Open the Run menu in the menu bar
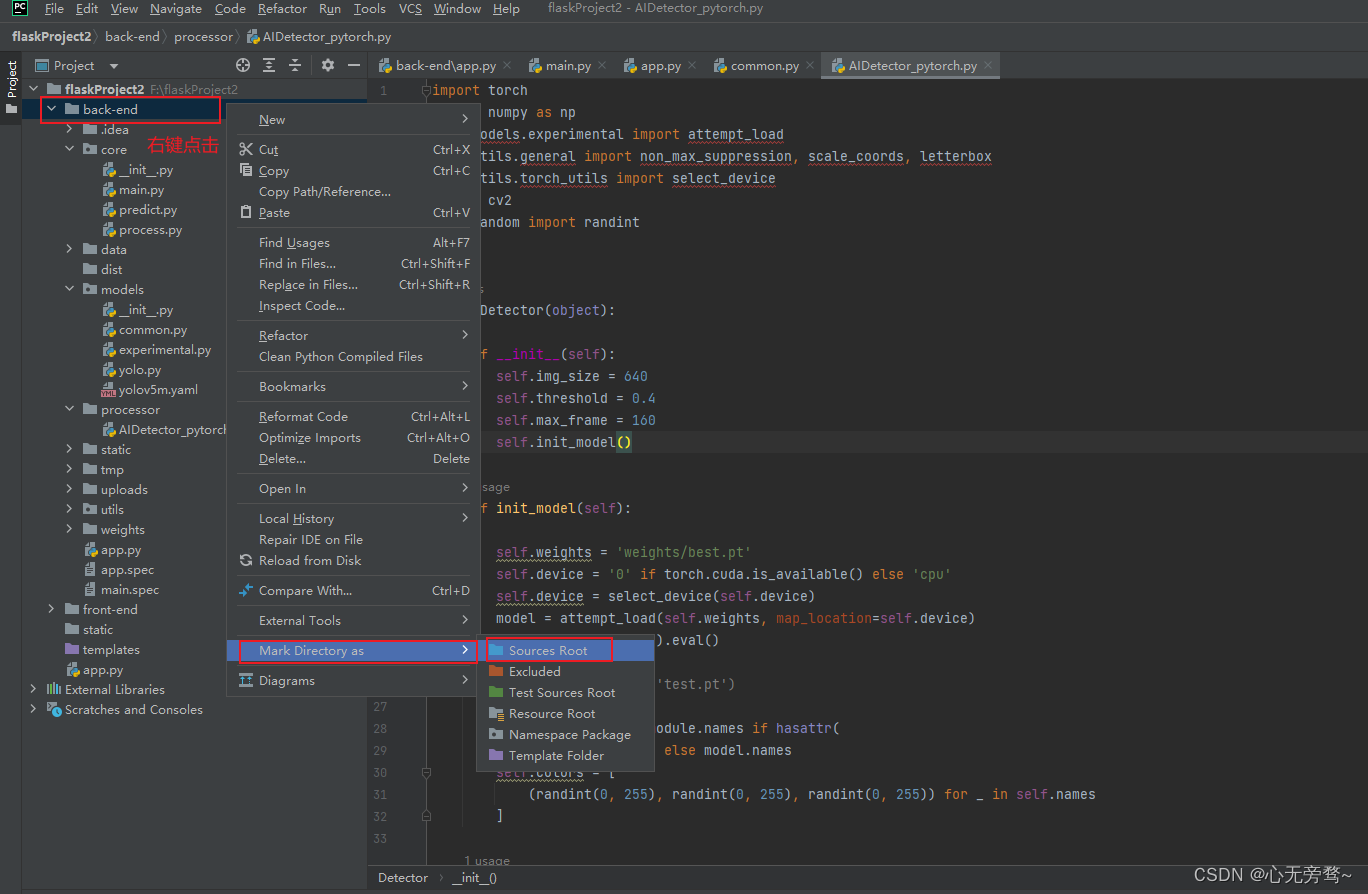Screen dimensions: 1368x894 pyautogui.click(x=330, y=8)
